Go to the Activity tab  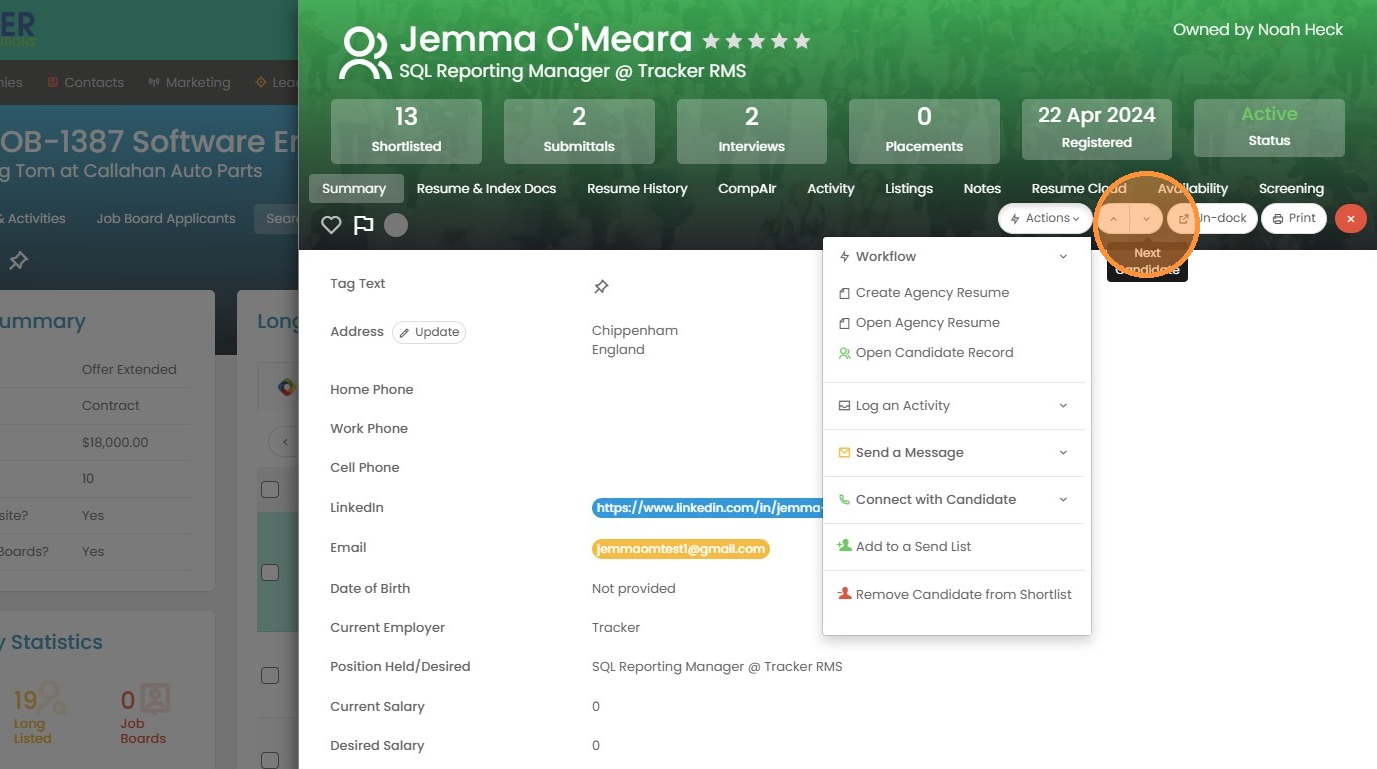coord(831,189)
